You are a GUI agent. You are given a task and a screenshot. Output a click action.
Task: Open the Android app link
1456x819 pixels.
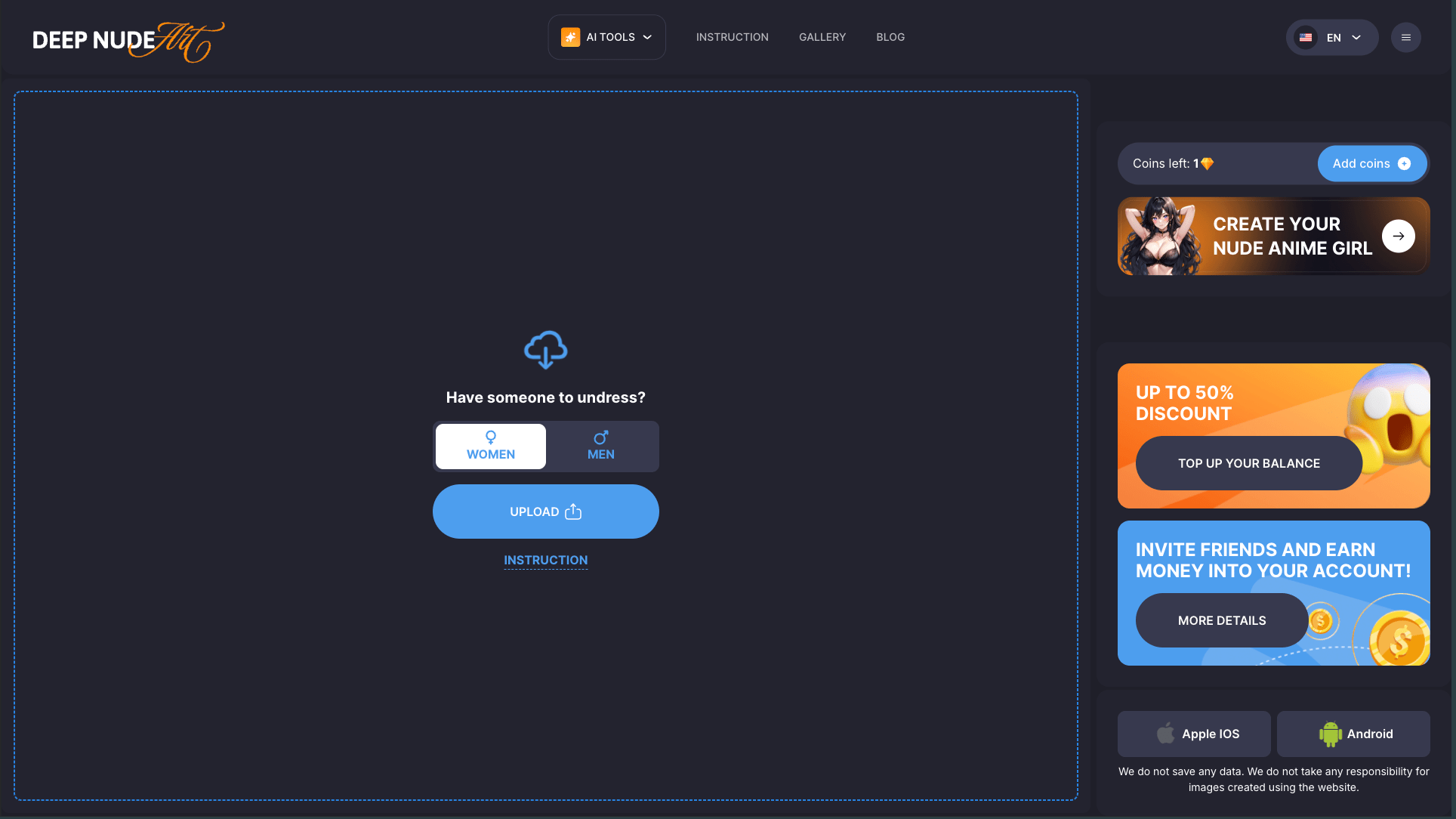click(1353, 734)
